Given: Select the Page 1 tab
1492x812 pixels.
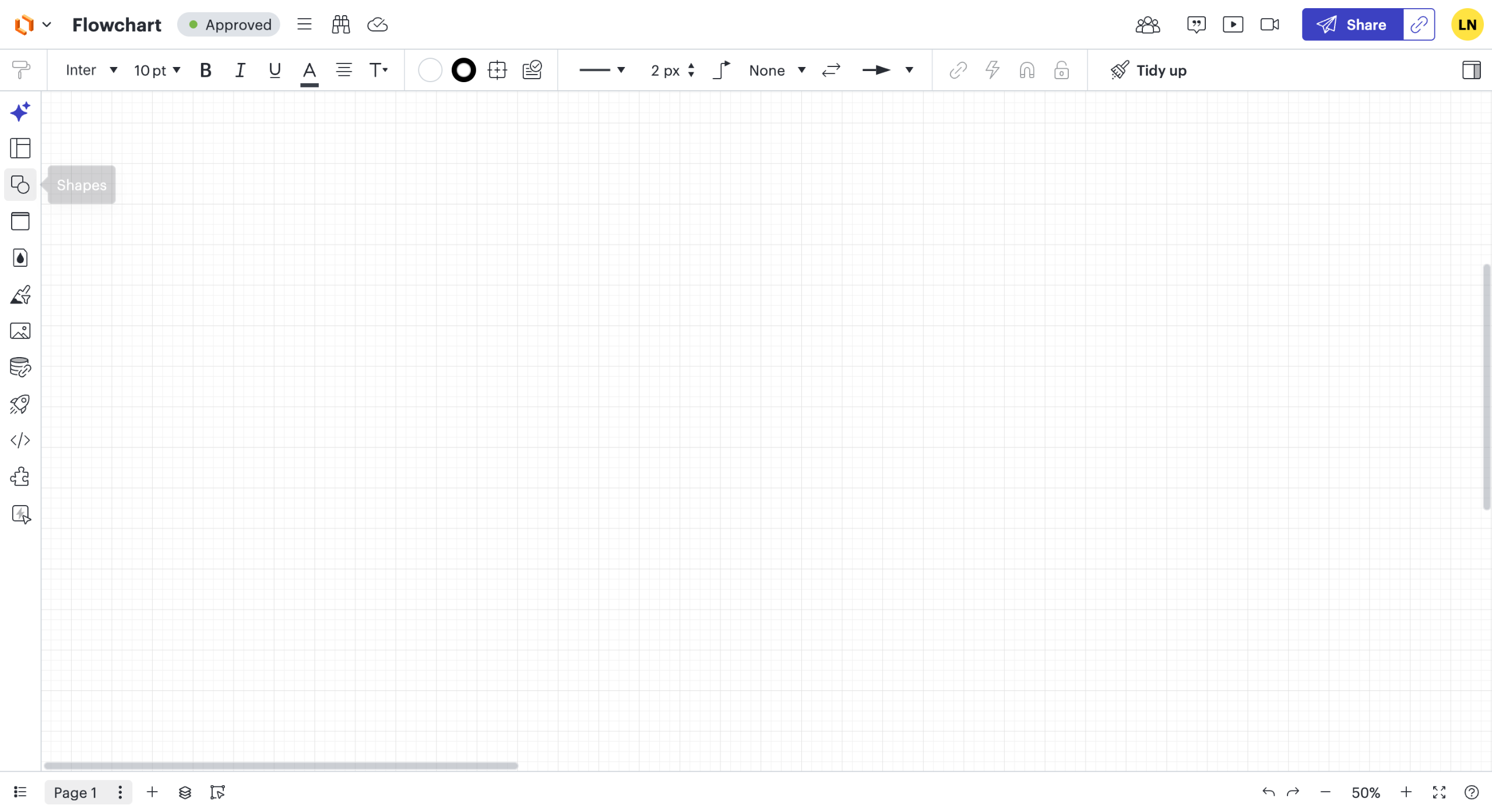Looking at the screenshot, I should (x=75, y=792).
